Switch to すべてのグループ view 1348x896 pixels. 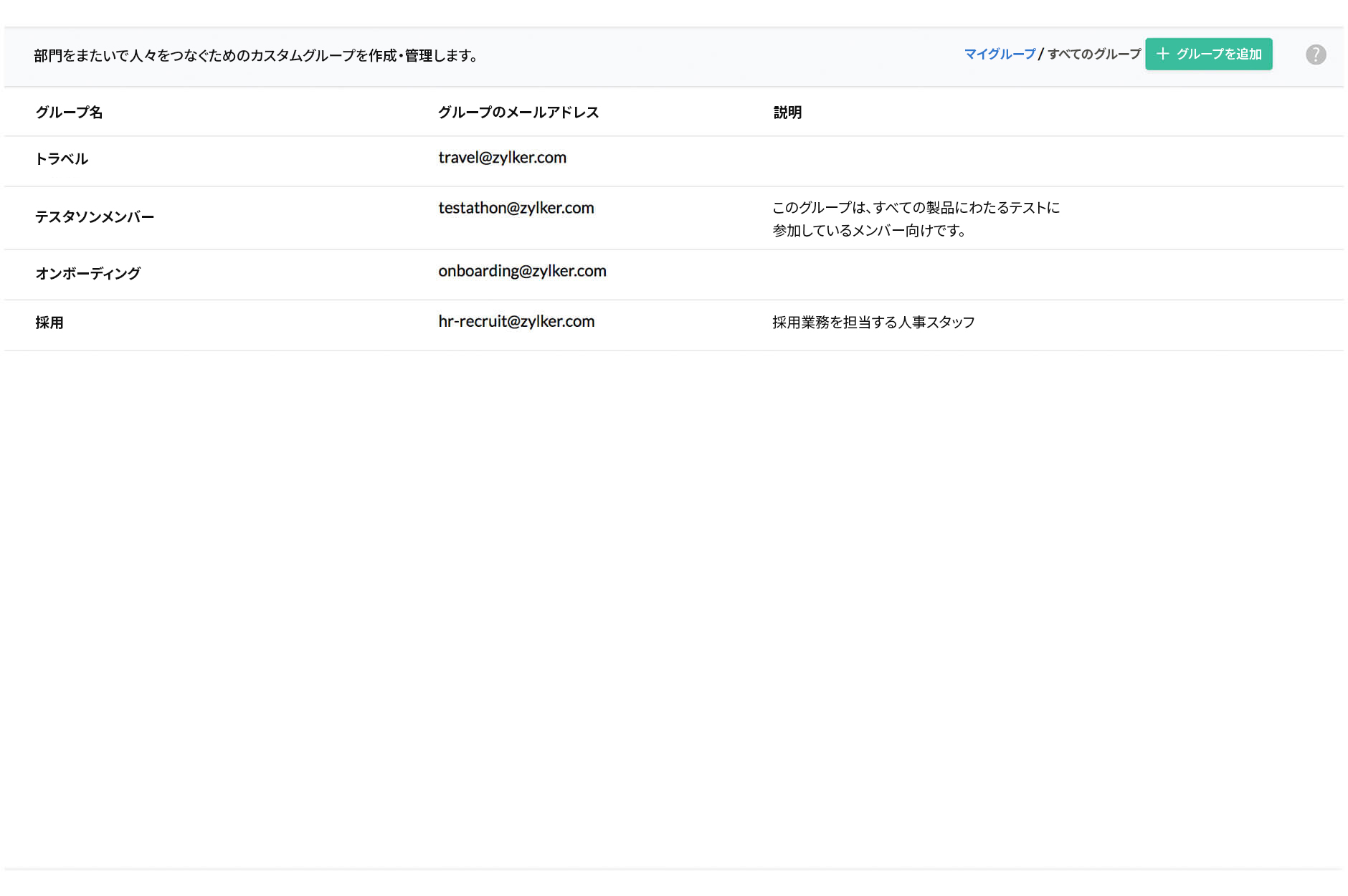coord(1093,53)
